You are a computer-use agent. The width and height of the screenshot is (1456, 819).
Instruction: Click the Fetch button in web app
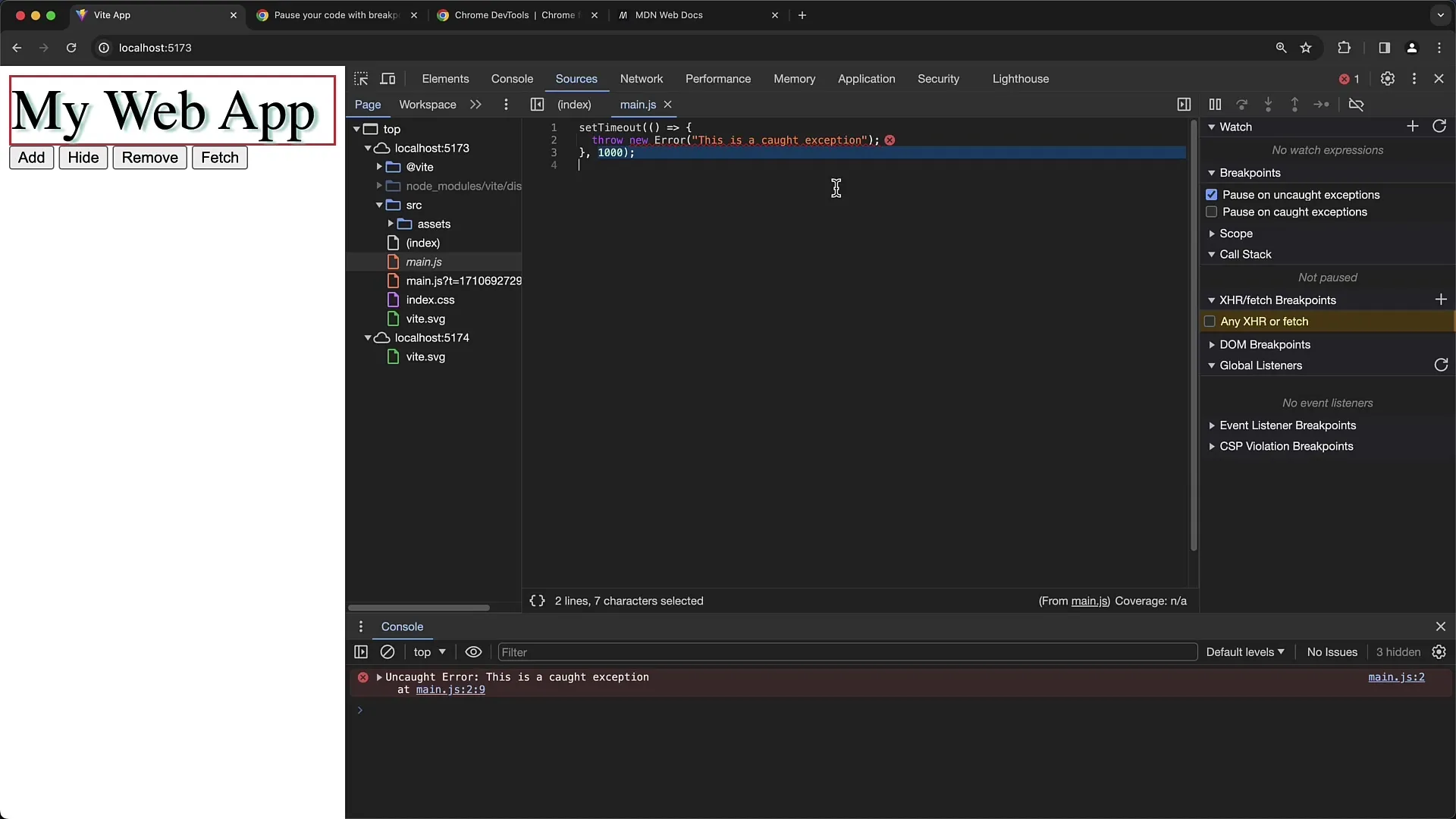click(220, 157)
